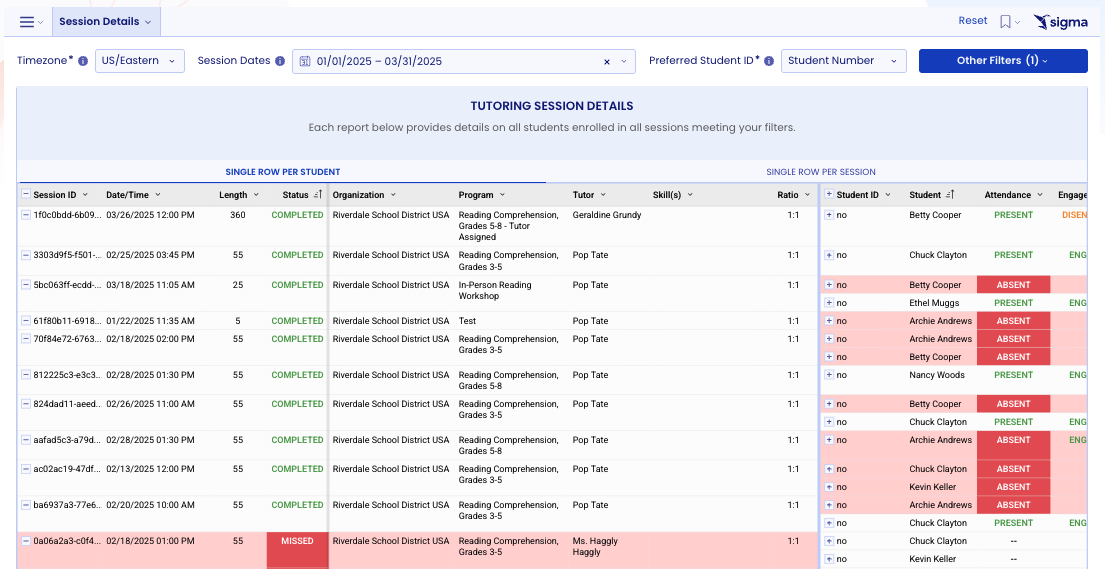The image size is (1105, 569).
Task: Collapse the missed session row 0a06a2a3-c0f4
Action: coord(26,541)
